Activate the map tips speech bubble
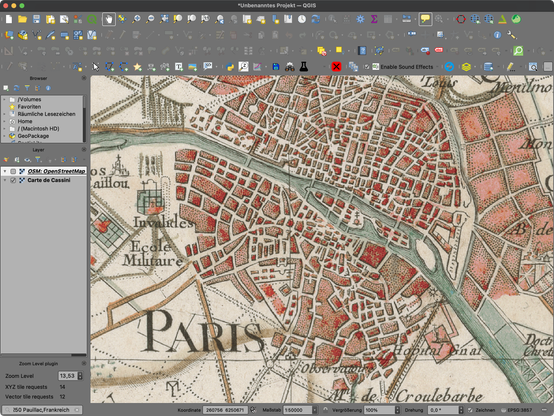554x416 pixels. 425,19
